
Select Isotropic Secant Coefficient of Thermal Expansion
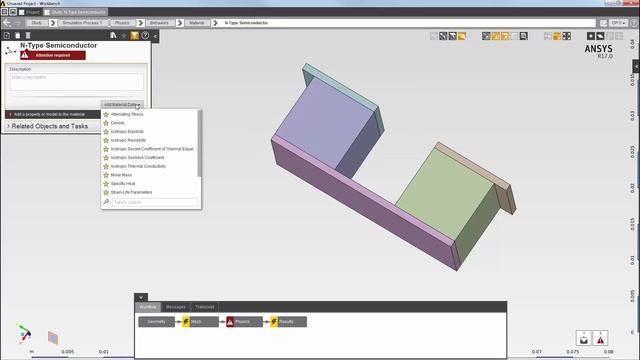[x=152, y=149]
